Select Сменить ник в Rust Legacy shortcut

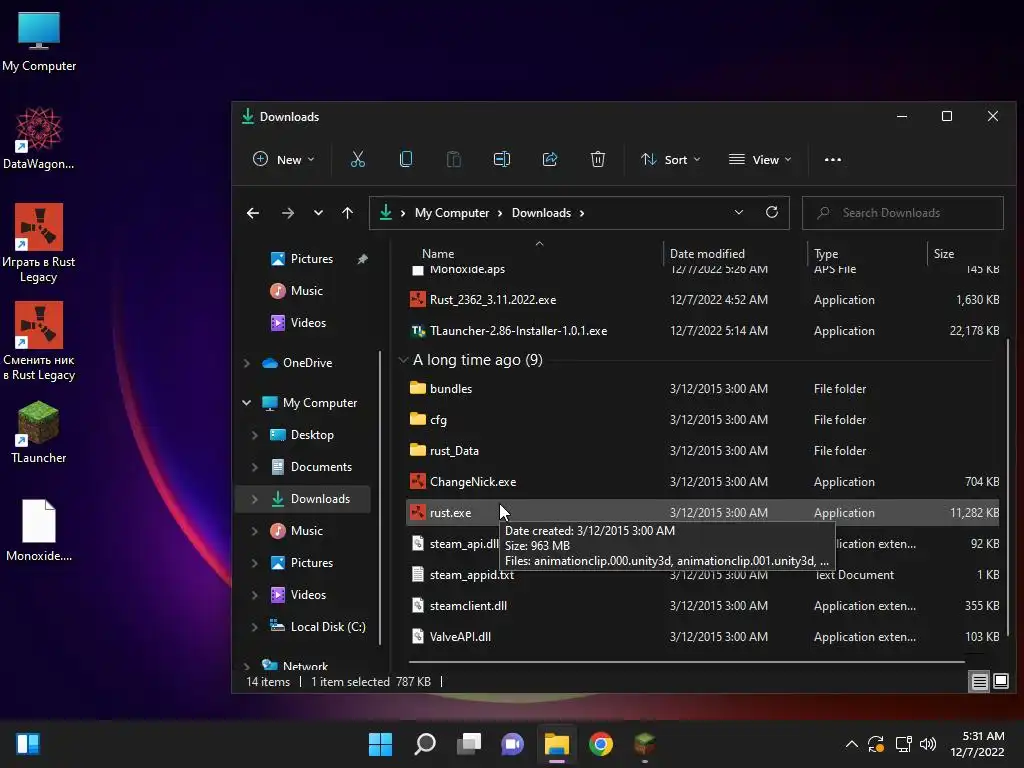(x=39, y=341)
